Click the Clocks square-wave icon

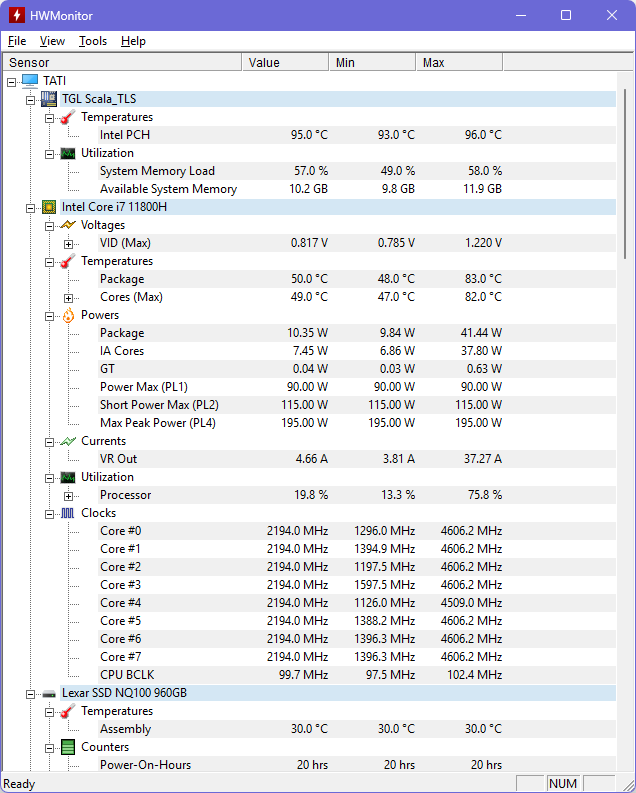68,513
